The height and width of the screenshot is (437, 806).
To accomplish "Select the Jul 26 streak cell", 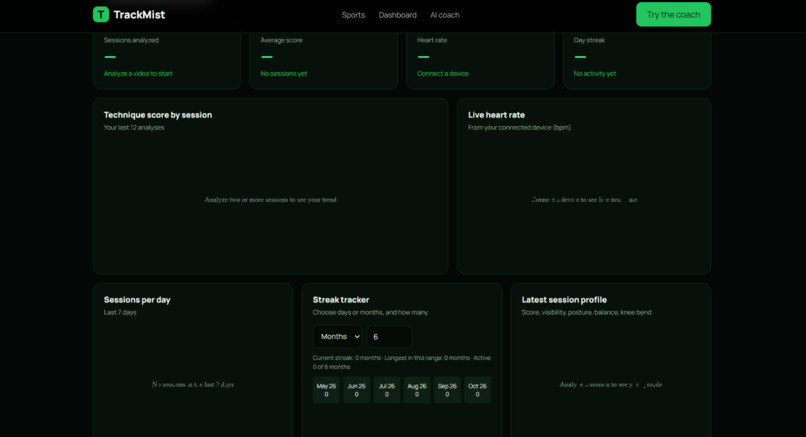I will 387,390.
